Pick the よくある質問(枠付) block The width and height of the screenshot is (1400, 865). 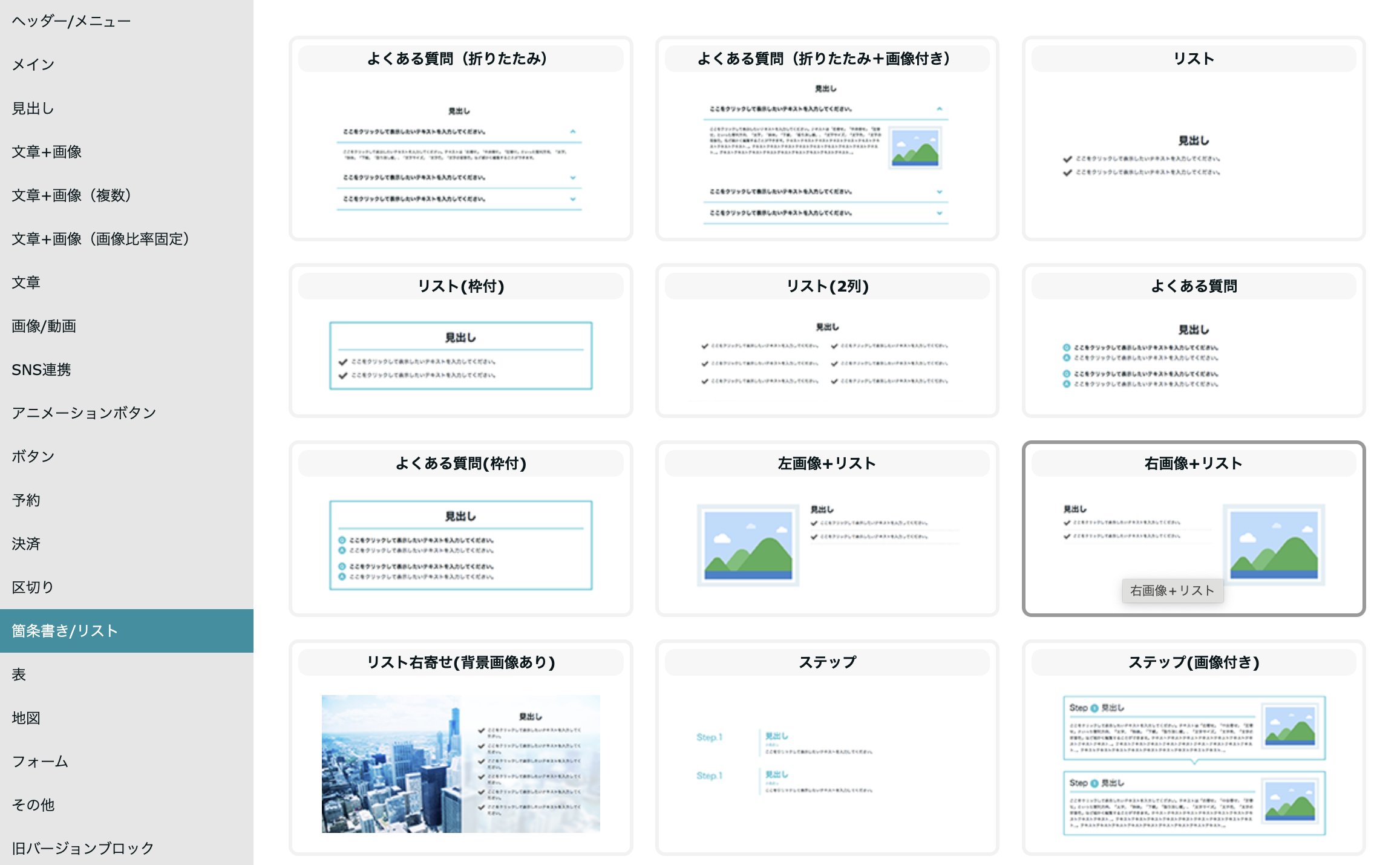(460, 529)
